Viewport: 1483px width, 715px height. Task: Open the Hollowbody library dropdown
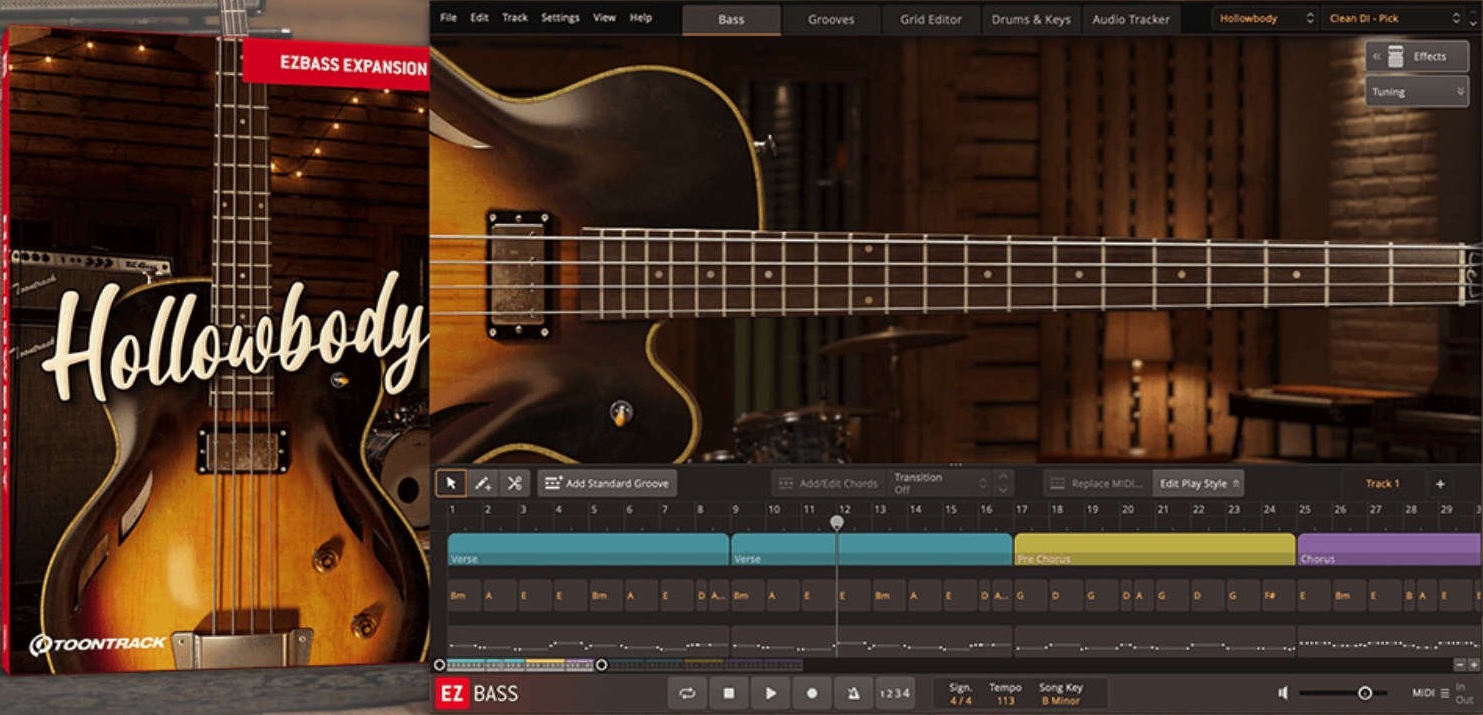1266,18
